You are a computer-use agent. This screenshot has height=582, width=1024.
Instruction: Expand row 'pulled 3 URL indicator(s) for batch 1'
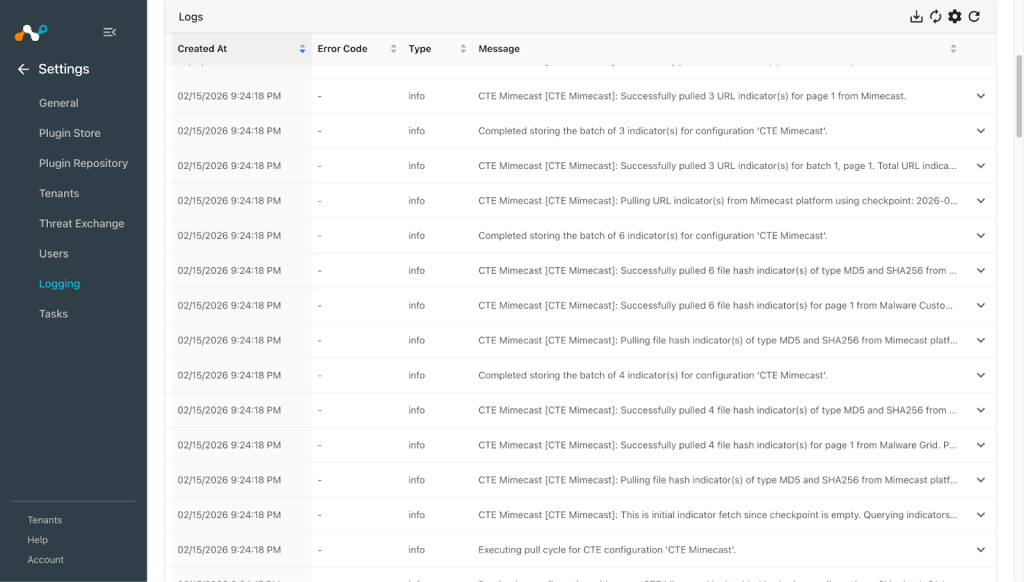click(x=981, y=166)
